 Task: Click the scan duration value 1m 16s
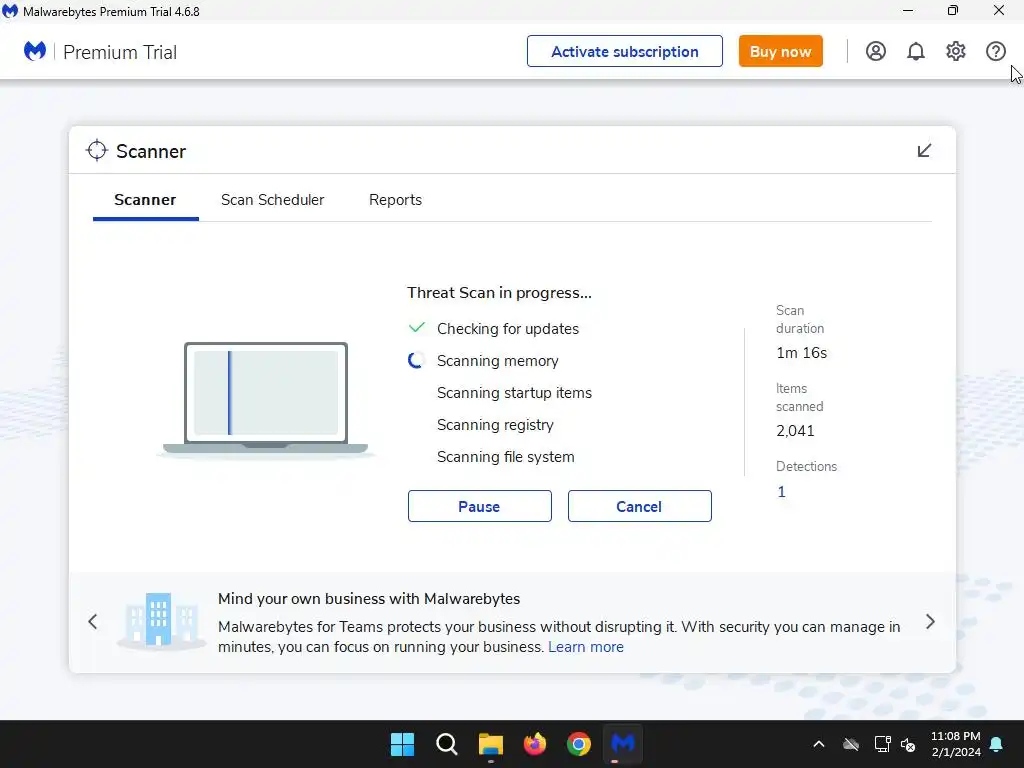pyautogui.click(x=801, y=353)
